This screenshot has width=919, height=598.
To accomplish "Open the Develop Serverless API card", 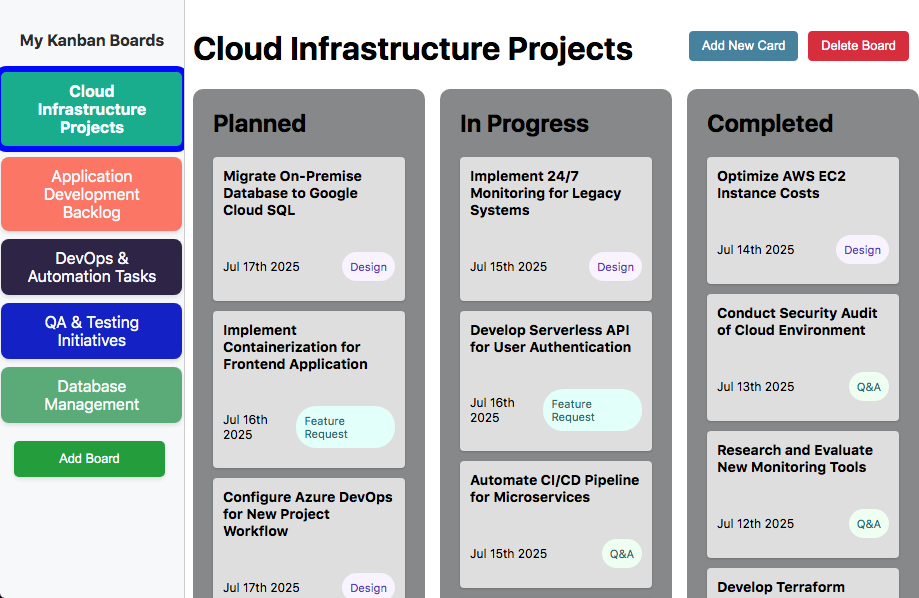I will click(556, 381).
